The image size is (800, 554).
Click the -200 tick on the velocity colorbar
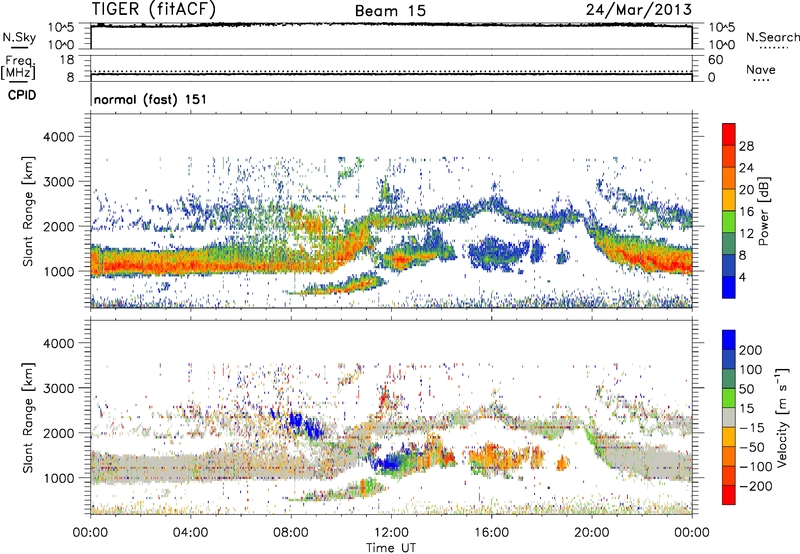755,486
